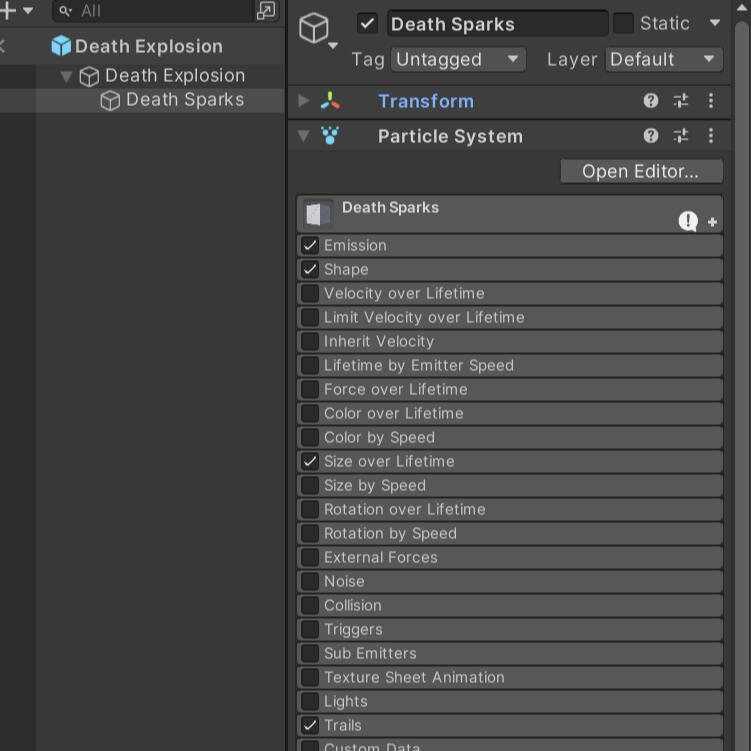Disable the Trails module checkbox
751x751 pixels.
coord(310,725)
